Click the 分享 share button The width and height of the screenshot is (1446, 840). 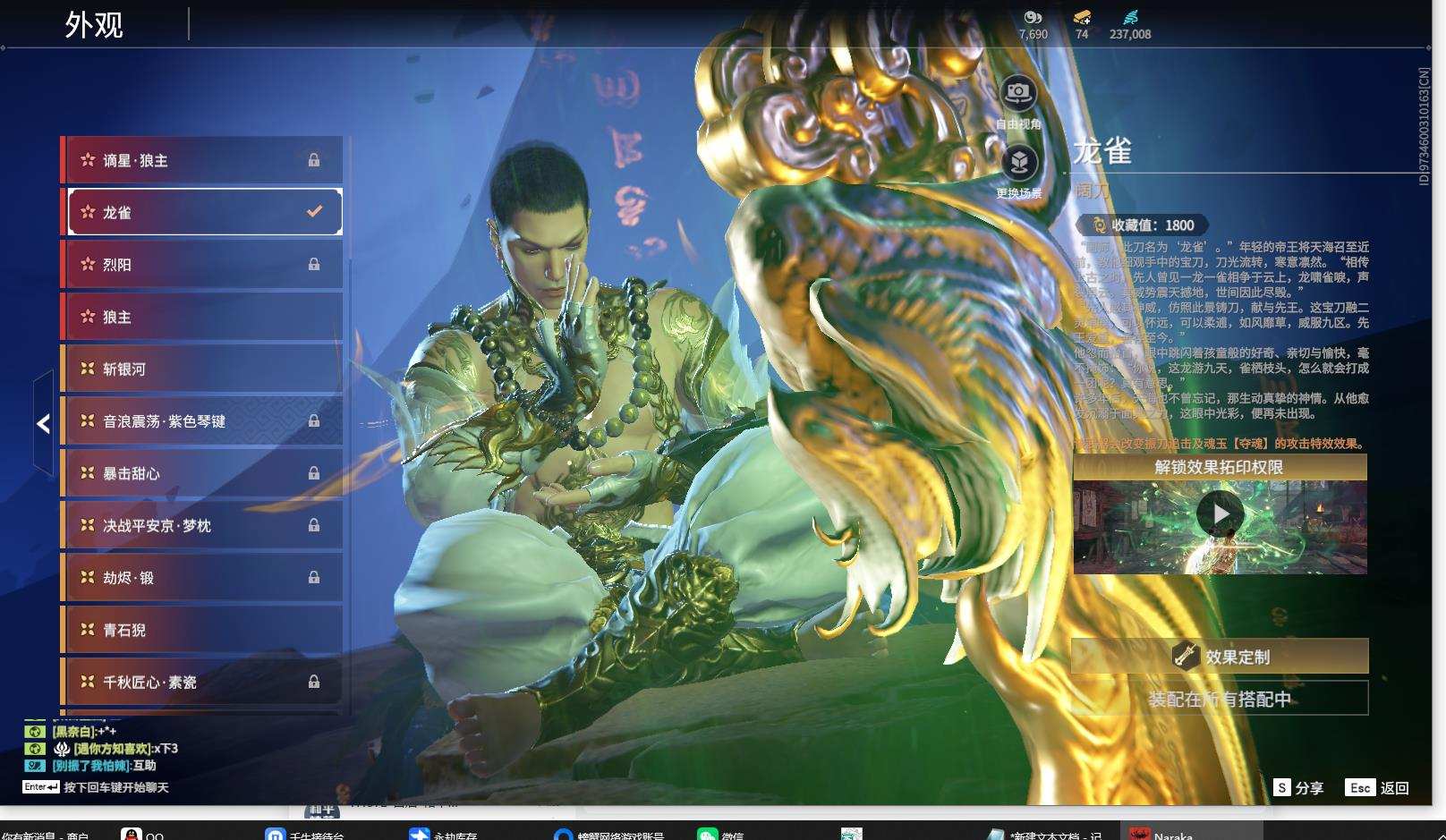point(1298,788)
